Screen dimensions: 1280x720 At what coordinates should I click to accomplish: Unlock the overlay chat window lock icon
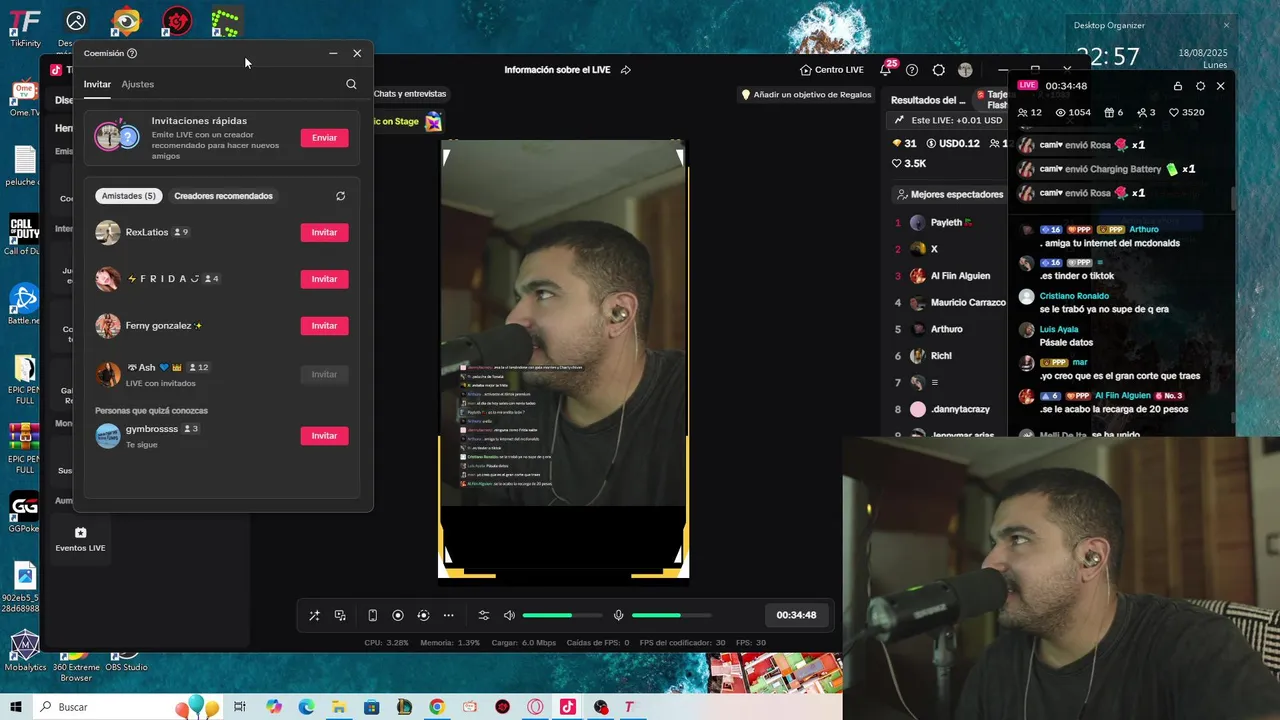1178,86
